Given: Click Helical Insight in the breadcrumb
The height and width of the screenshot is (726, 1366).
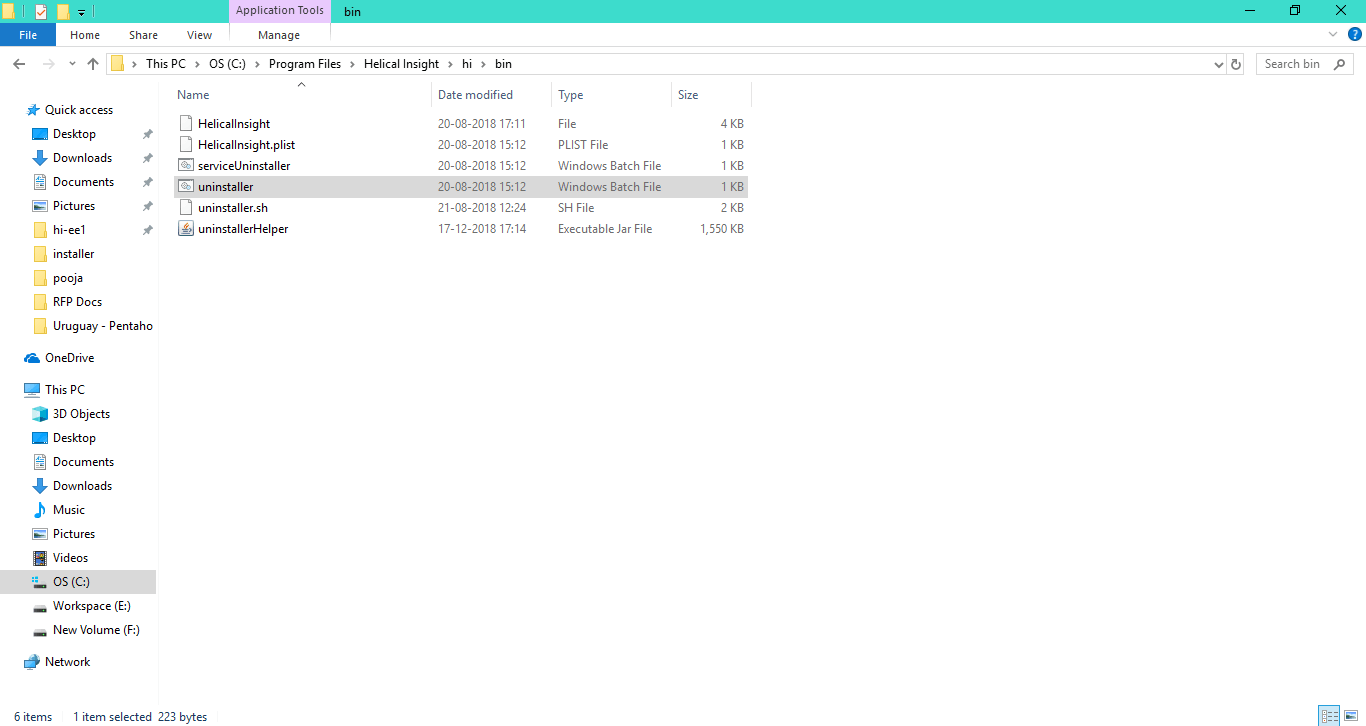Looking at the screenshot, I should pyautogui.click(x=401, y=64).
